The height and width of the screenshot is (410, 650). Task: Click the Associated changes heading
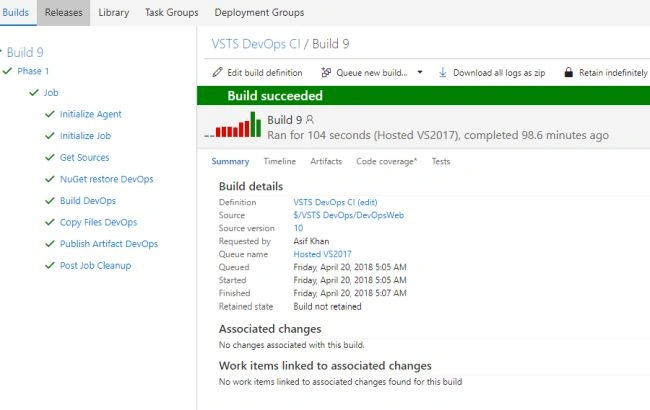tap(270, 329)
